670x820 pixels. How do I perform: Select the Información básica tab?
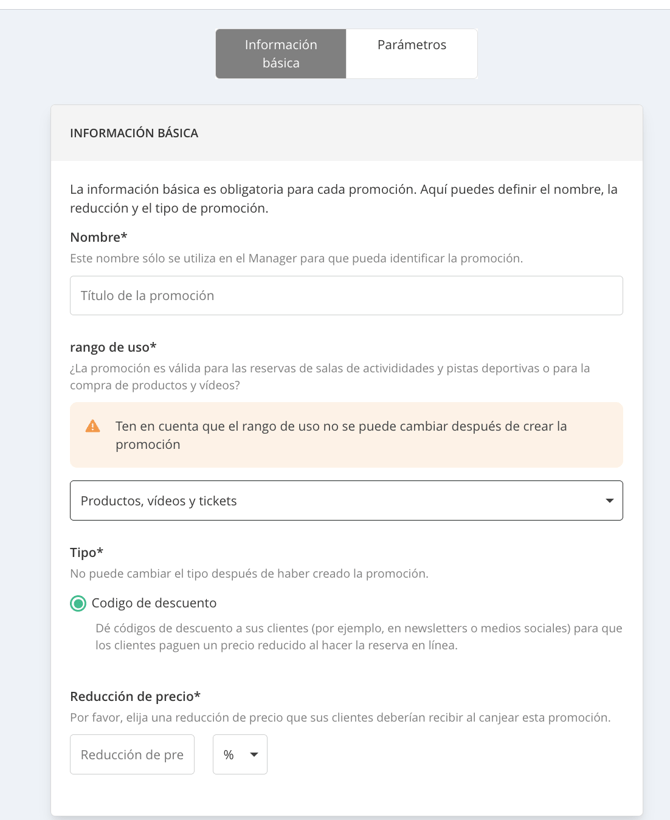click(281, 53)
